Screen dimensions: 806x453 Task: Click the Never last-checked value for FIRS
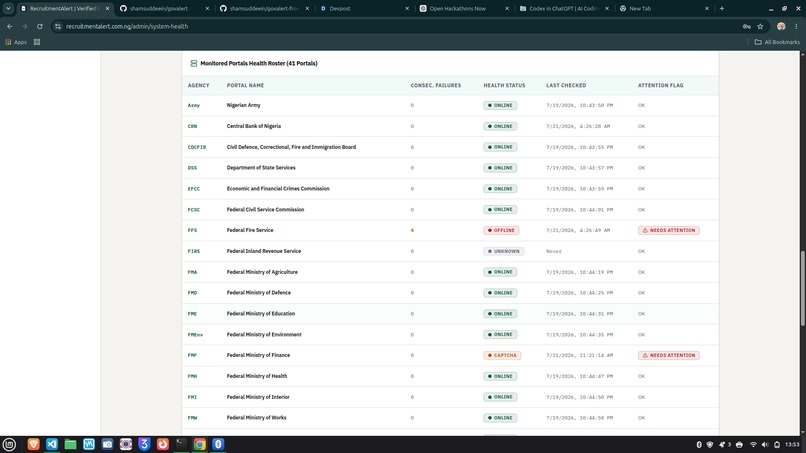click(x=554, y=251)
